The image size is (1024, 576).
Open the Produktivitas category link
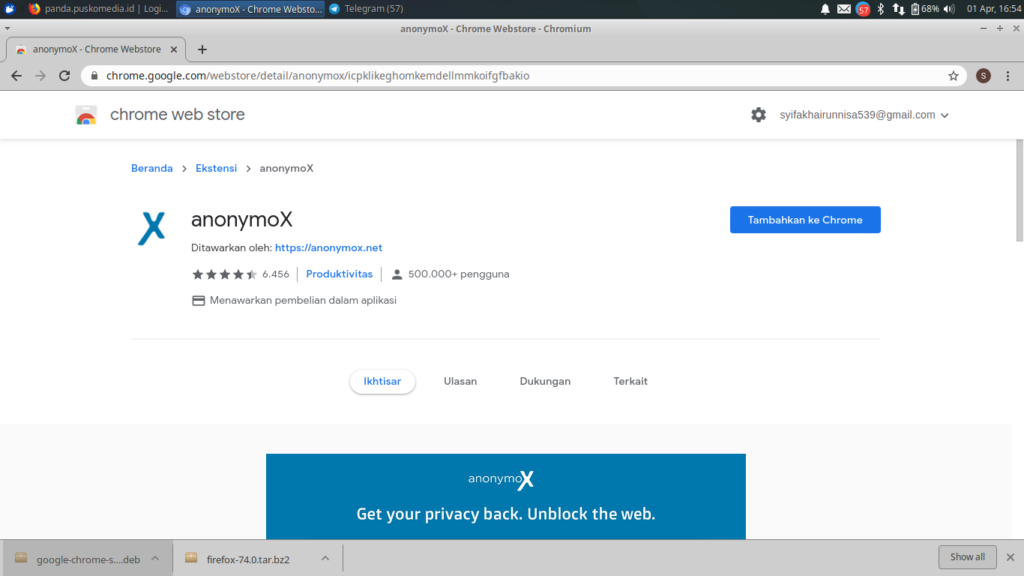pos(339,274)
